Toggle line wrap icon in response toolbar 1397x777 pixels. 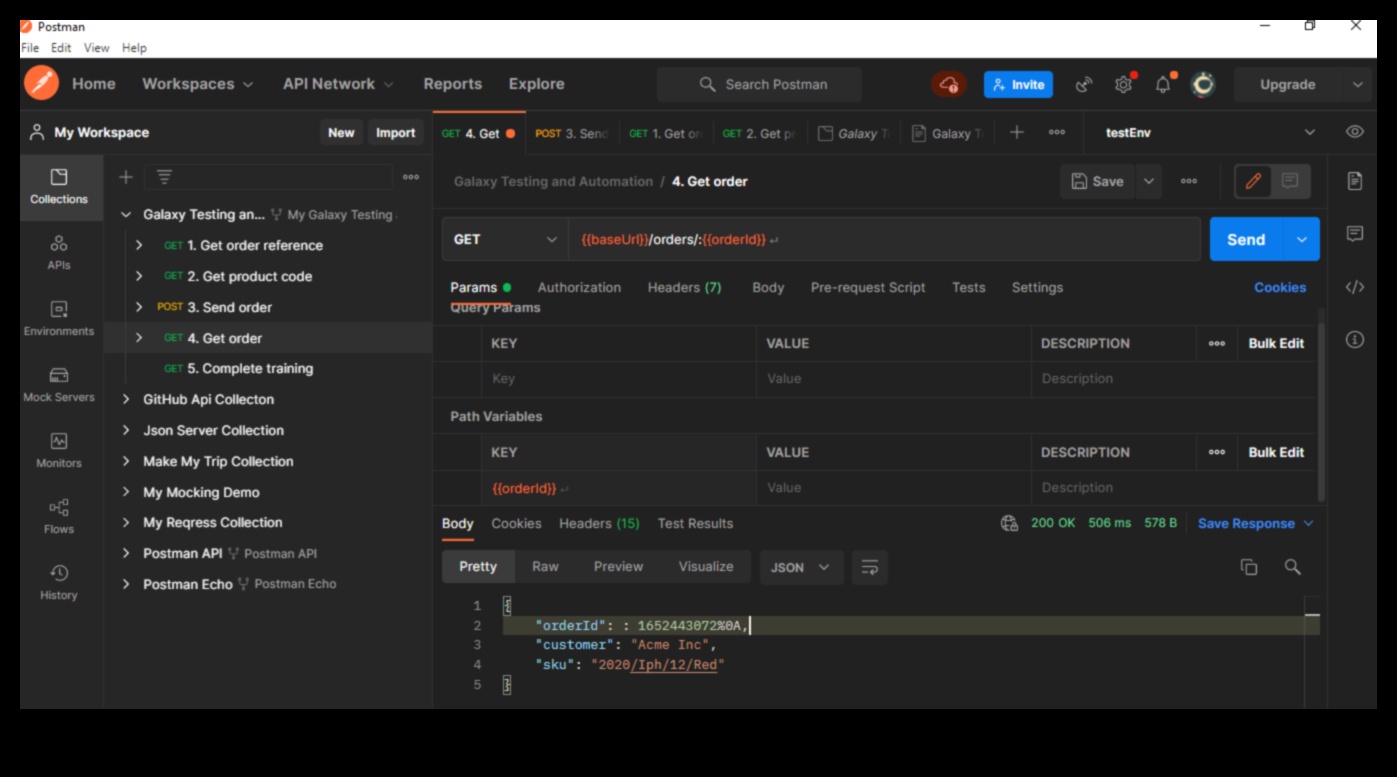pyautogui.click(x=870, y=567)
